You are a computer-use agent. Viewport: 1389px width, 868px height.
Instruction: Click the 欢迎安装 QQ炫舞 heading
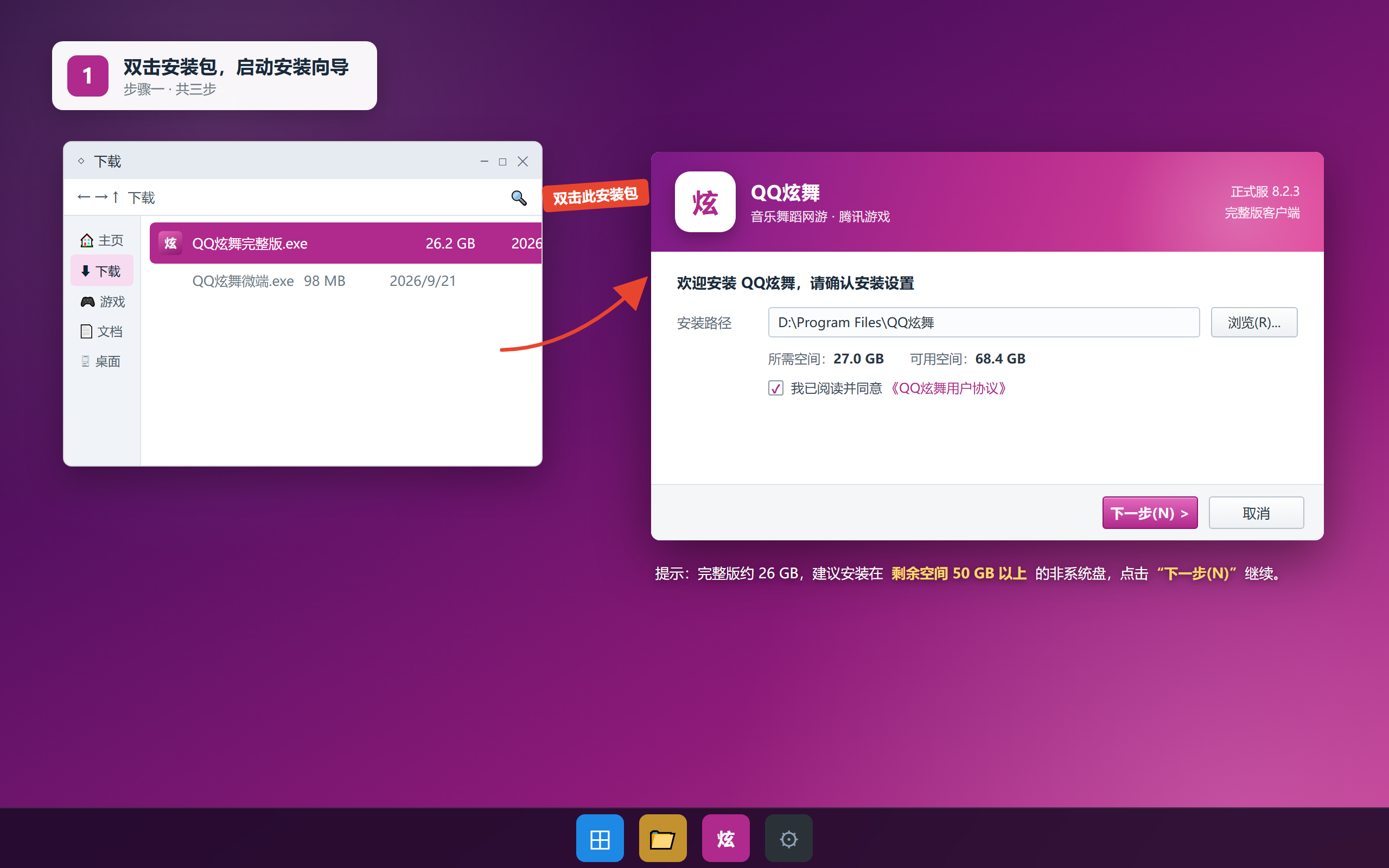(x=795, y=283)
